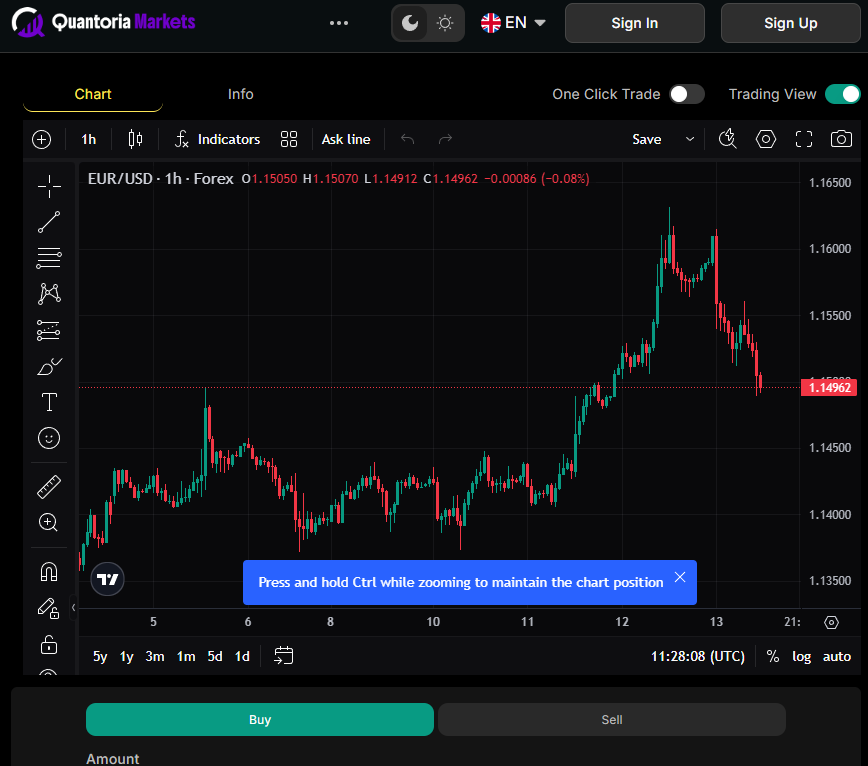Select the trend line drawing tool

(48, 222)
